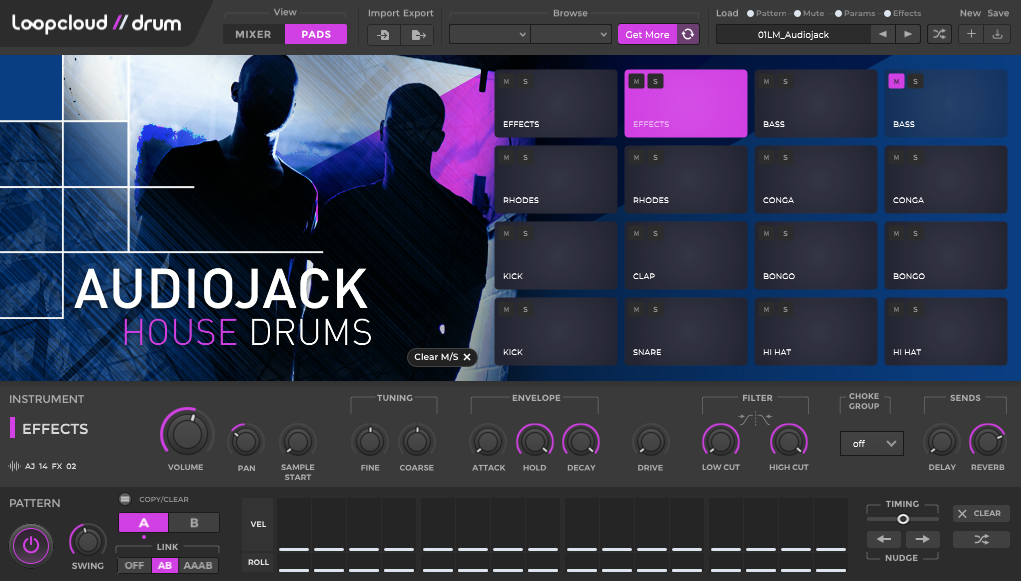The height and width of the screenshot is (581, 1021).
Task: Click the DECAY envelope knob
Action: coord(581,442)
